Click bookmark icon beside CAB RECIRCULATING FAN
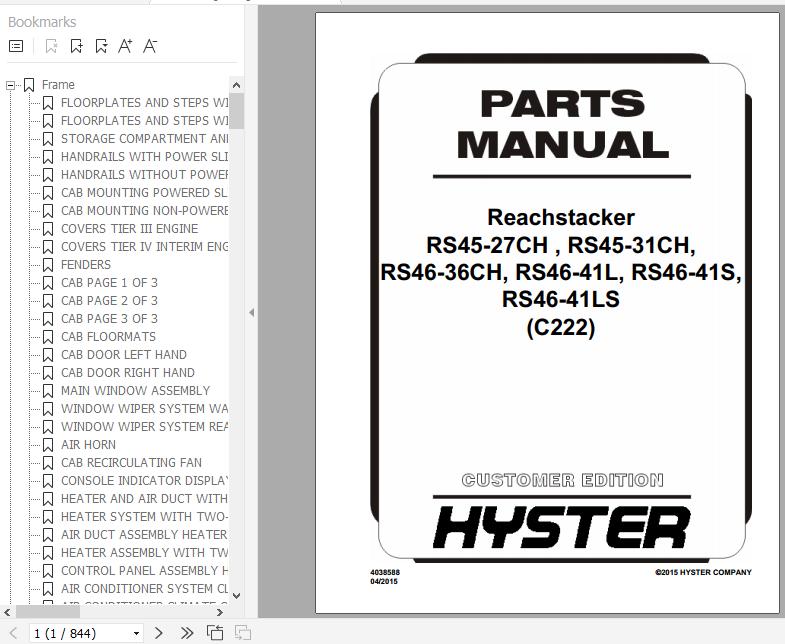This screenshot has height=644, width=785. 48,464
